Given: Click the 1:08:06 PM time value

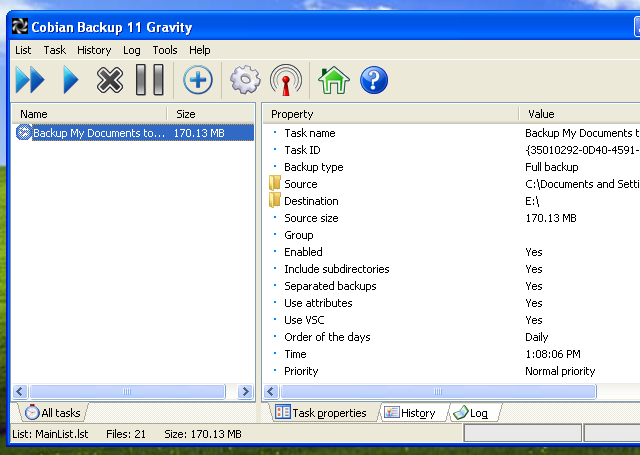Looking at the screenshot, I should click(x=553, y=354).
